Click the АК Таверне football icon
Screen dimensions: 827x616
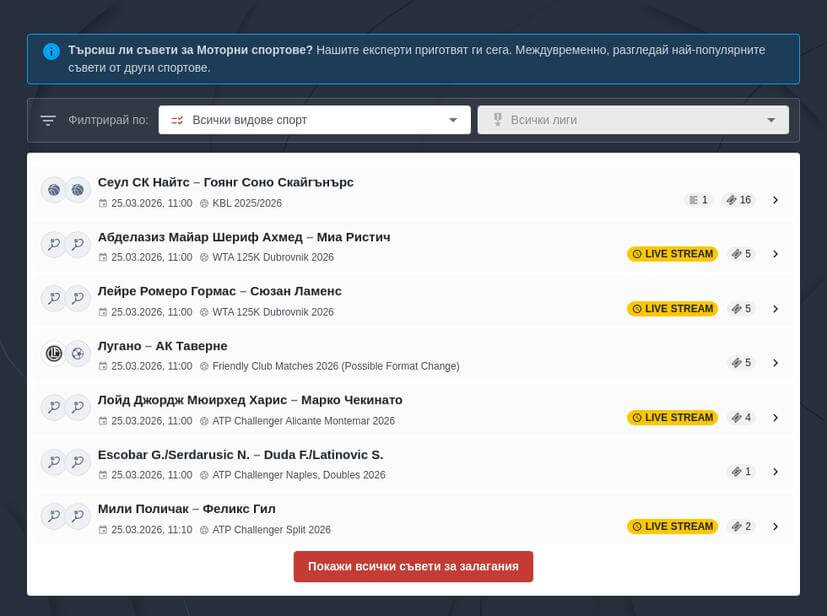[x=78, y=353]
